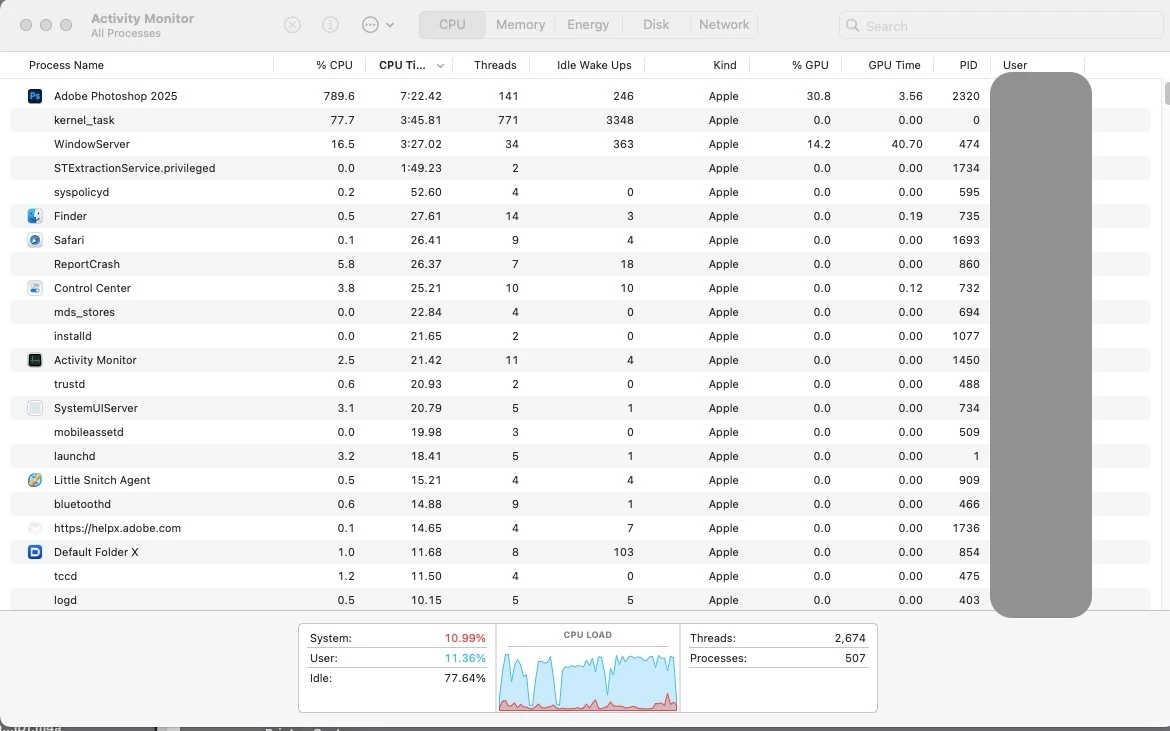Click the Stop process (X) toolbar icon
Viewport: 1170px width, 731px height.
(x=292, y=25)
